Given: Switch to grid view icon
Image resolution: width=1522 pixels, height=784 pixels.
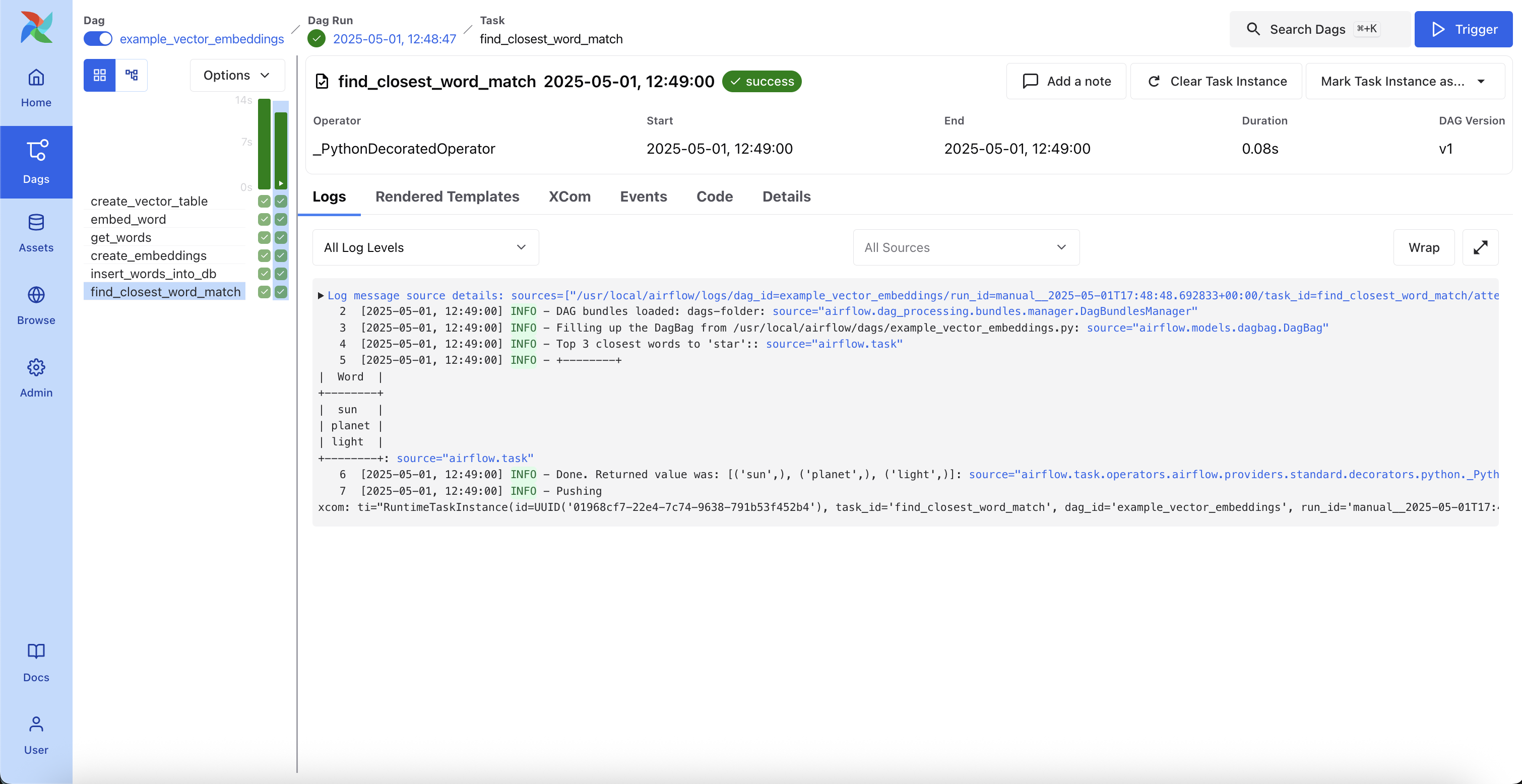Looking at the screenshot, I should click(x=99, y=75).
